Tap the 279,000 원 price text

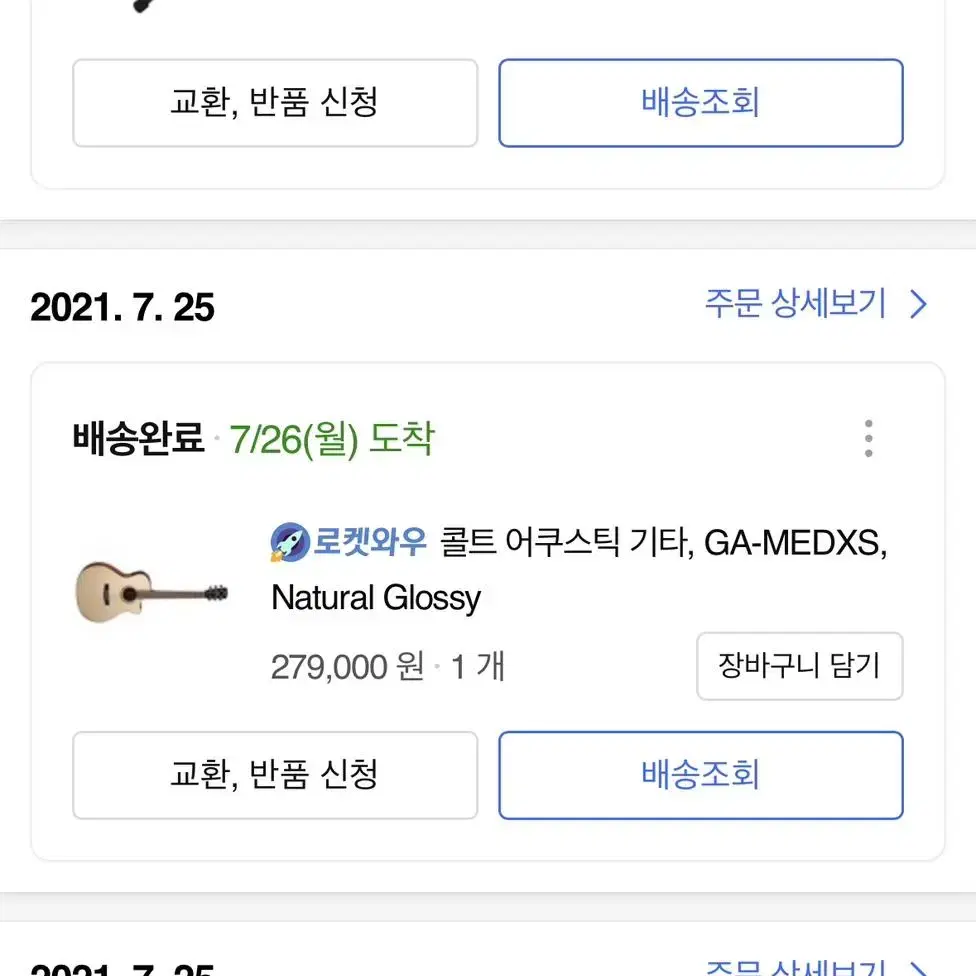(x=347, y=667)
